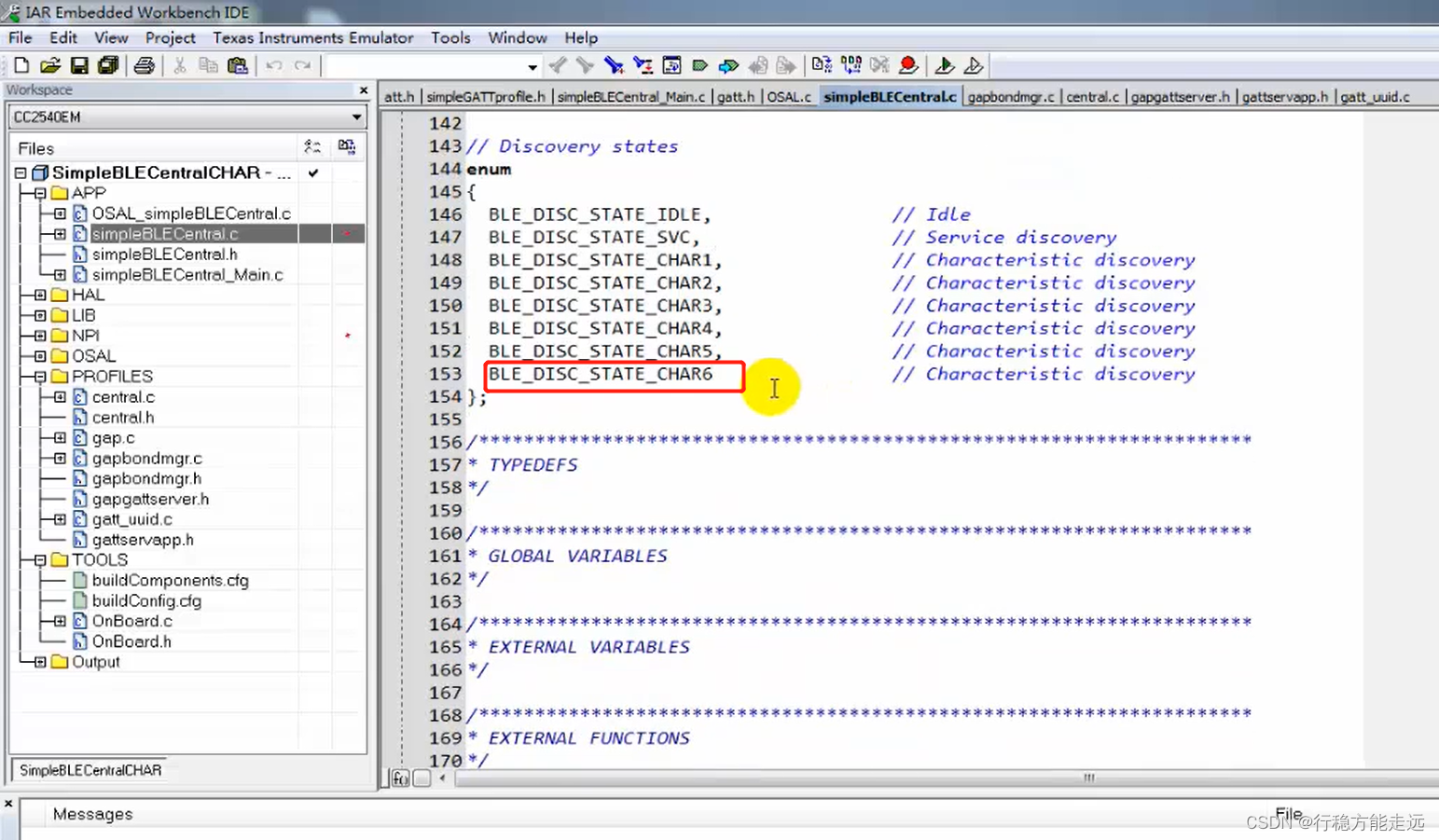Collapse the PROFILES folder
The image size is (1439, 840).
pos(40,378)
